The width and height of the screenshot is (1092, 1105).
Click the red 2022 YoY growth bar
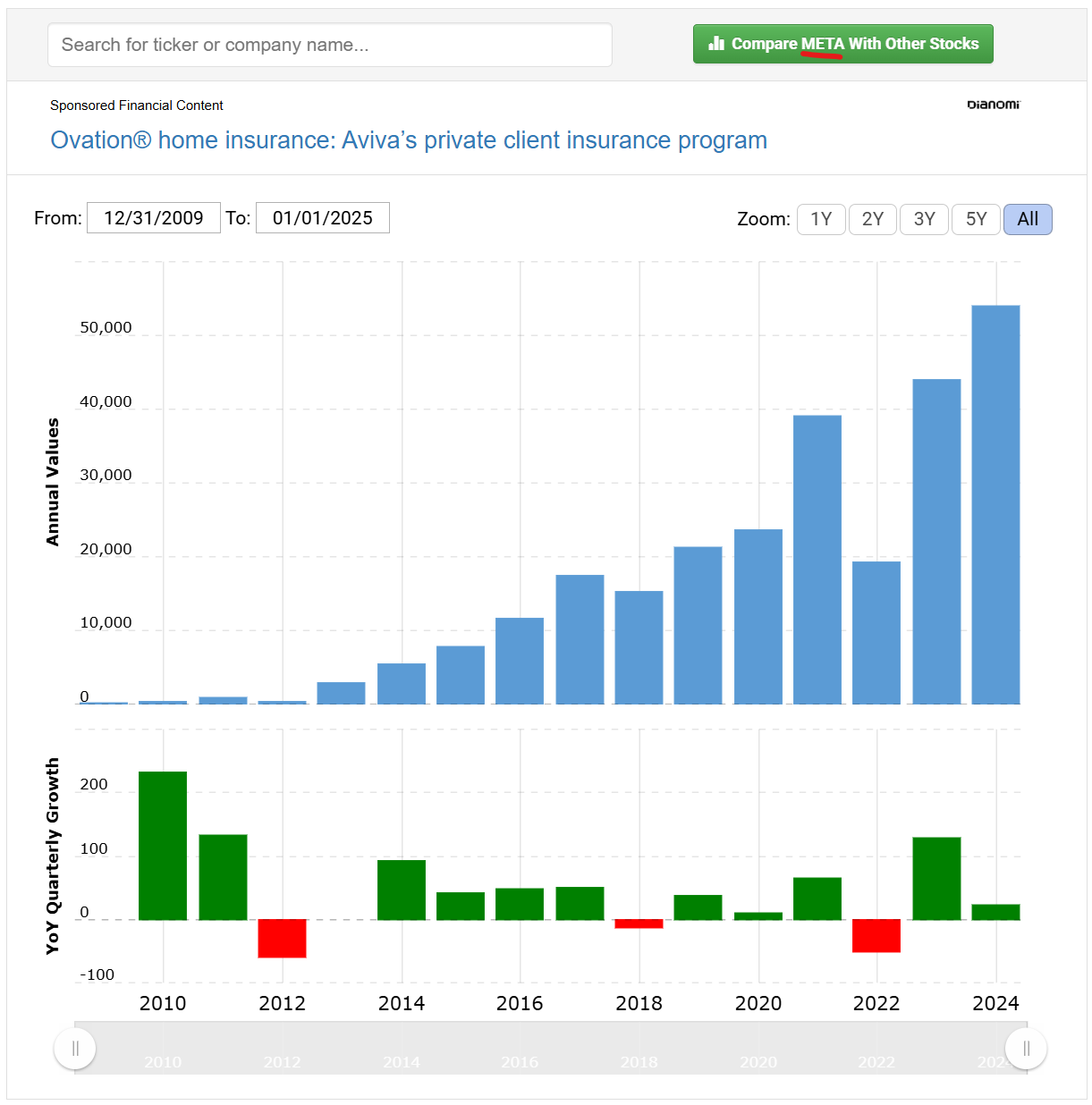pyautogui.click(x=876, y=935)
